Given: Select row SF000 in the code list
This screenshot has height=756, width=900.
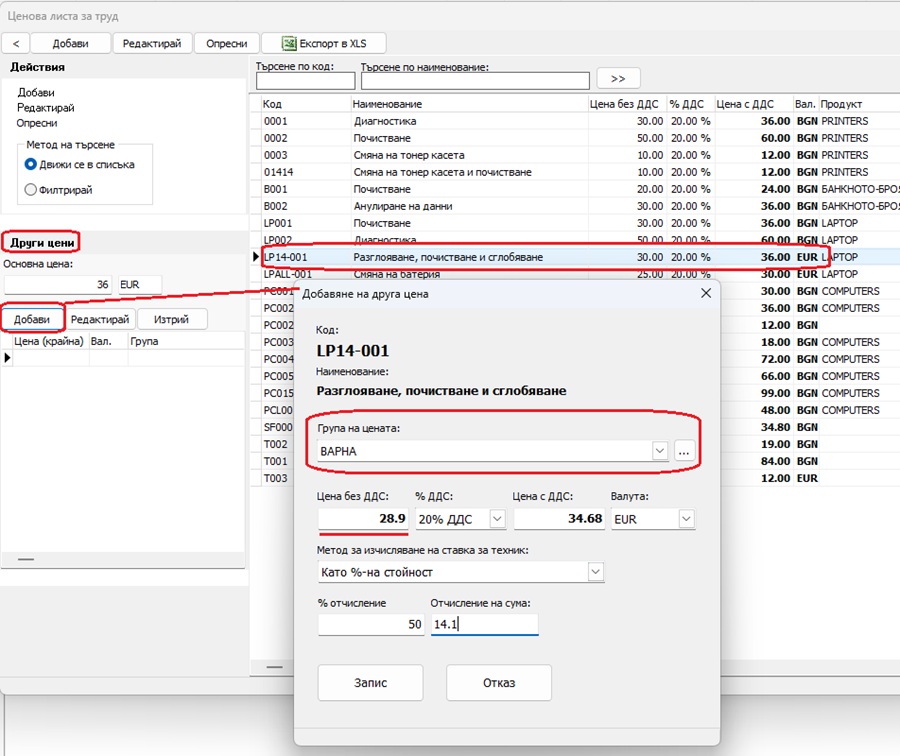Looking at the screenshot, I should 278,427.
